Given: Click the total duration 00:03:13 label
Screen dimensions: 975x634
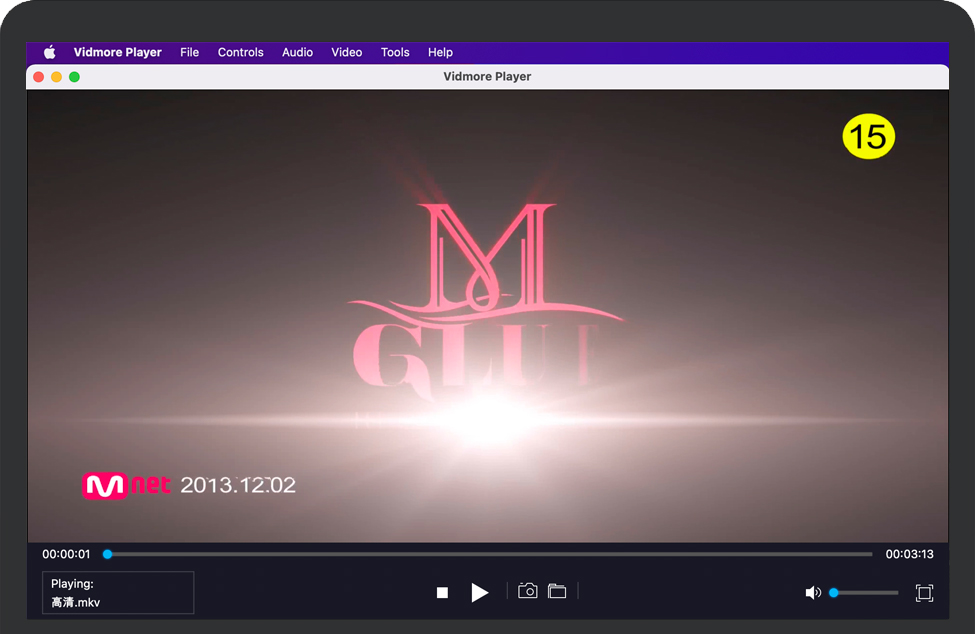Looking at the screenshot, I should tap(909, 554).
